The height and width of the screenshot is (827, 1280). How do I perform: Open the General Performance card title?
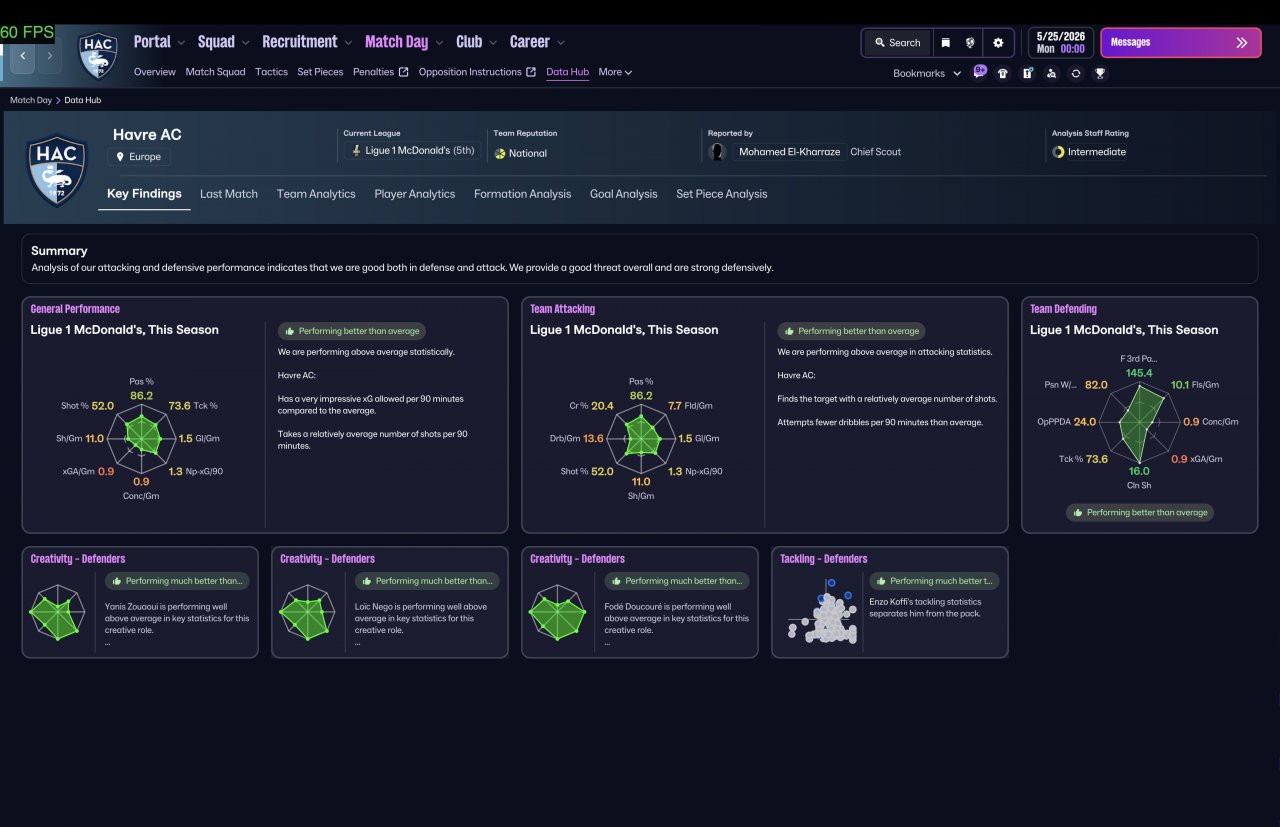coord(75,309)
